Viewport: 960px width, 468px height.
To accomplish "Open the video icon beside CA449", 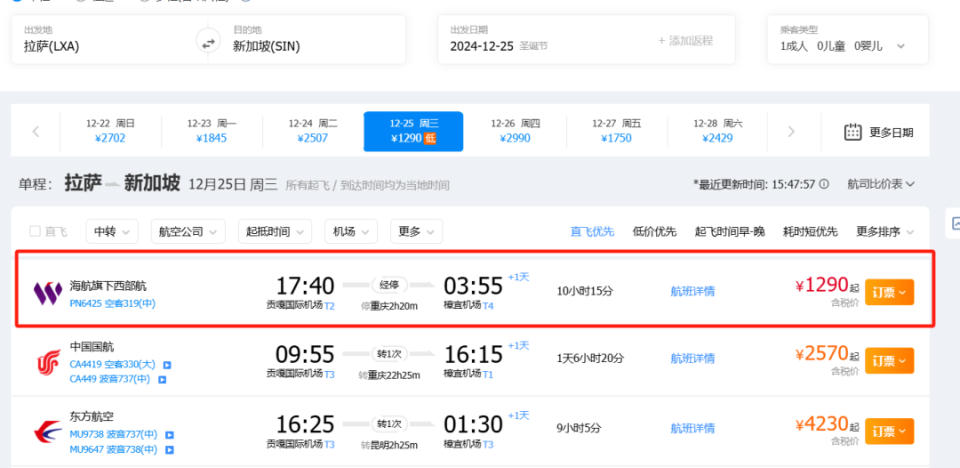I will click(162, 380).
